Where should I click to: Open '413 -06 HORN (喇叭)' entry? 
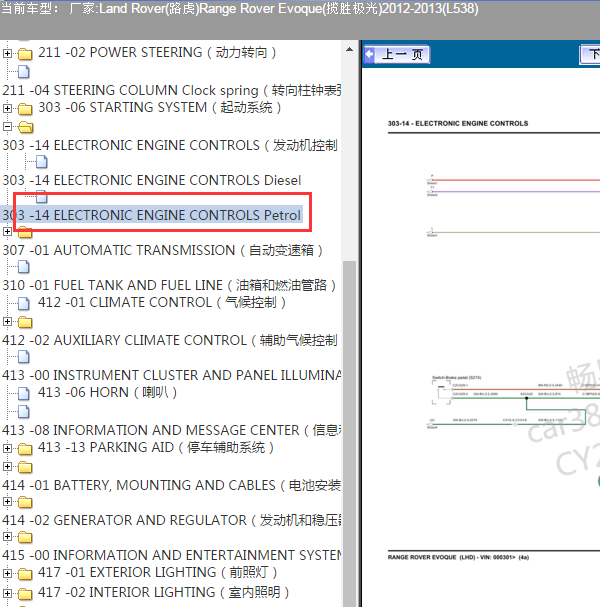107,392
